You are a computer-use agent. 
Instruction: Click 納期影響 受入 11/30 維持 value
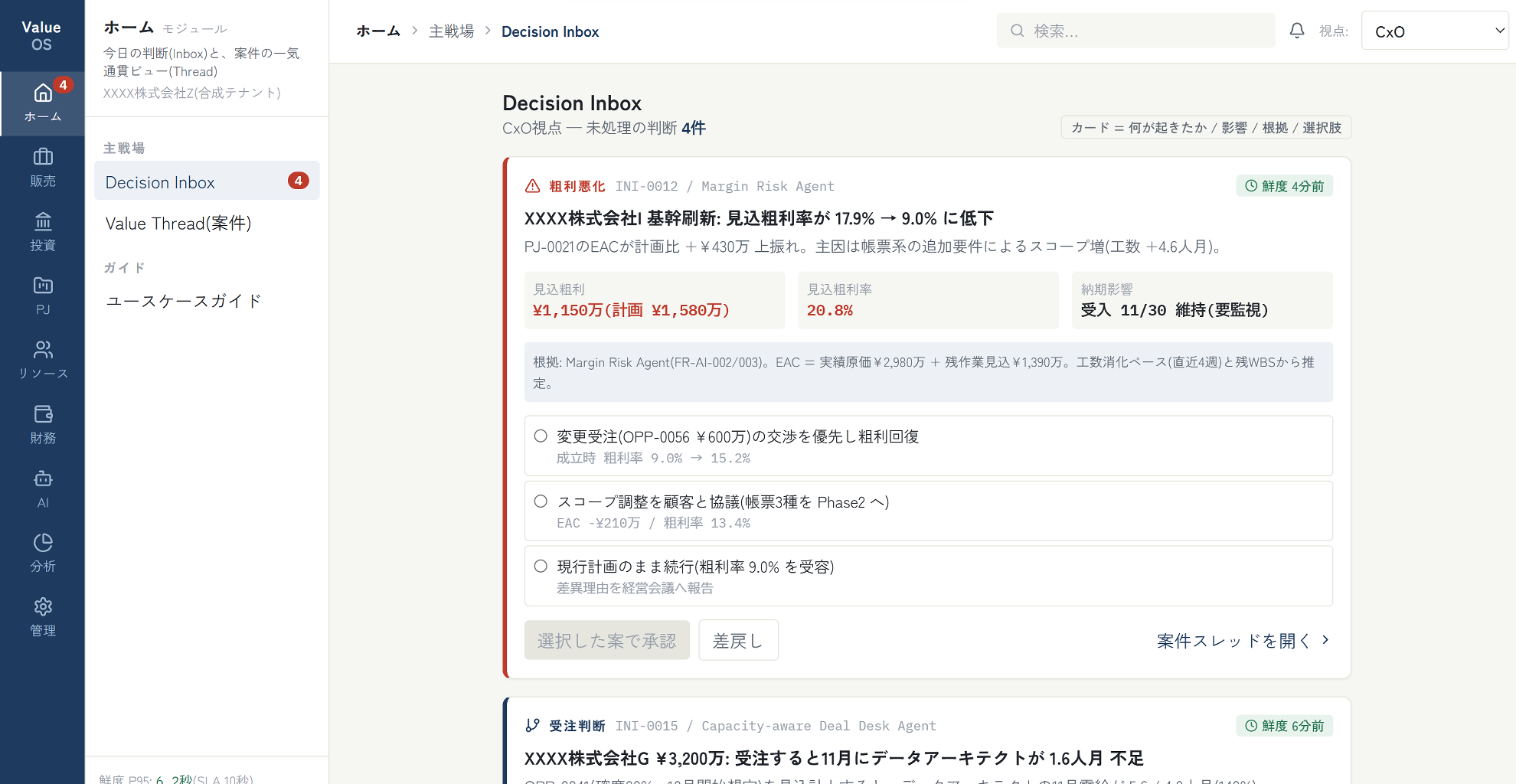coord(1175,310)
